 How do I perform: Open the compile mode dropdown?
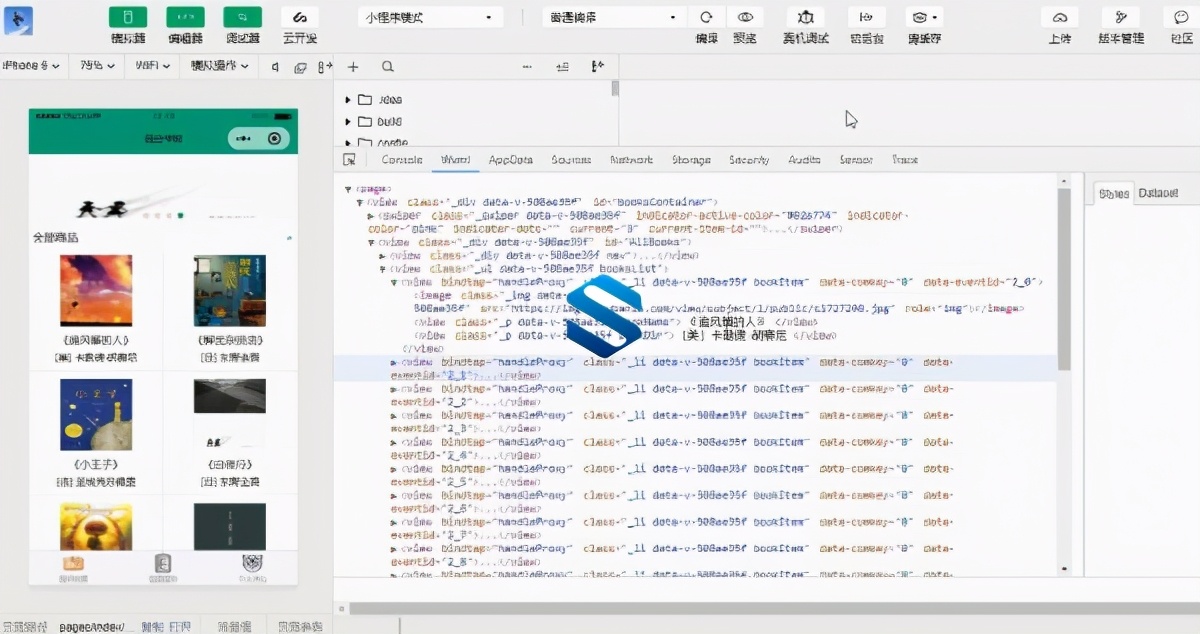coord(614,18)
